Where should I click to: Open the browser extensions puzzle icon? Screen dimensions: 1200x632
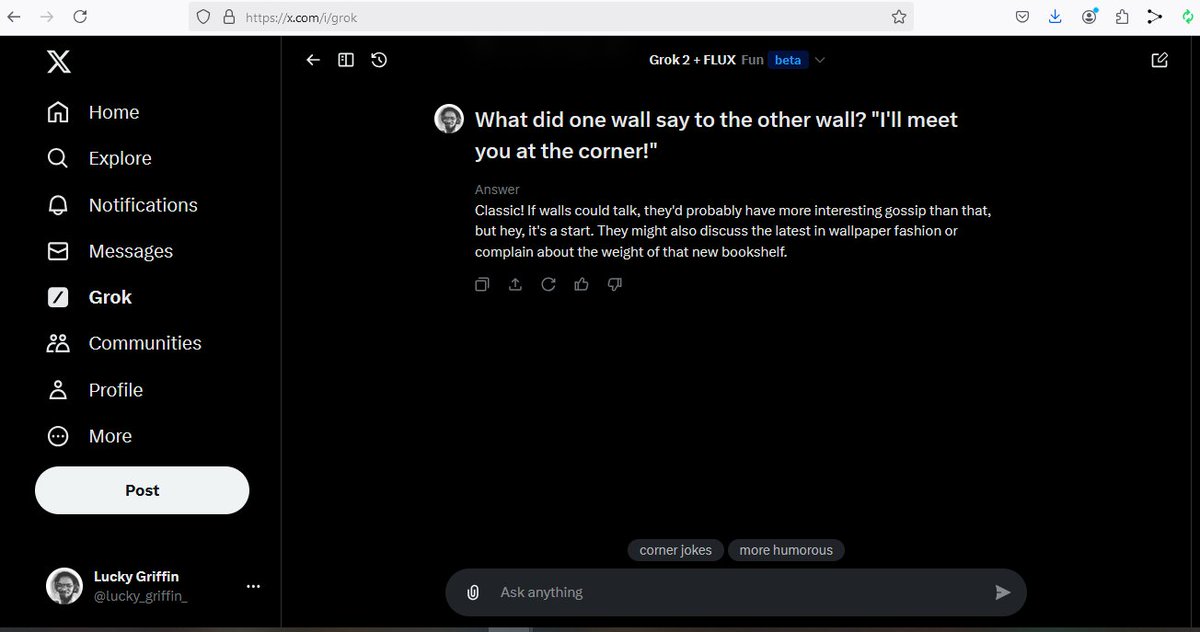[1121, 16]
